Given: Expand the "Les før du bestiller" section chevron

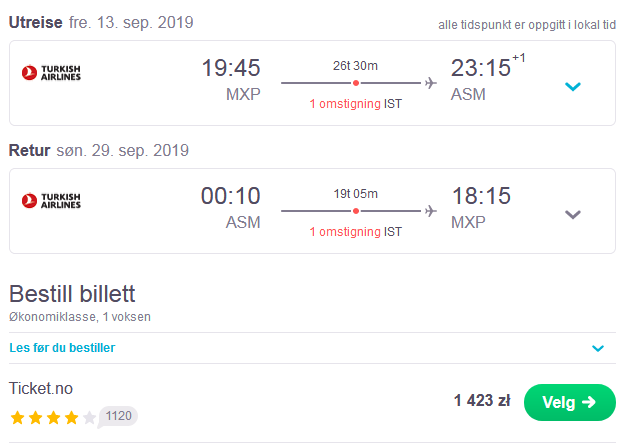Looking at the screenshot, I should 598,348.
